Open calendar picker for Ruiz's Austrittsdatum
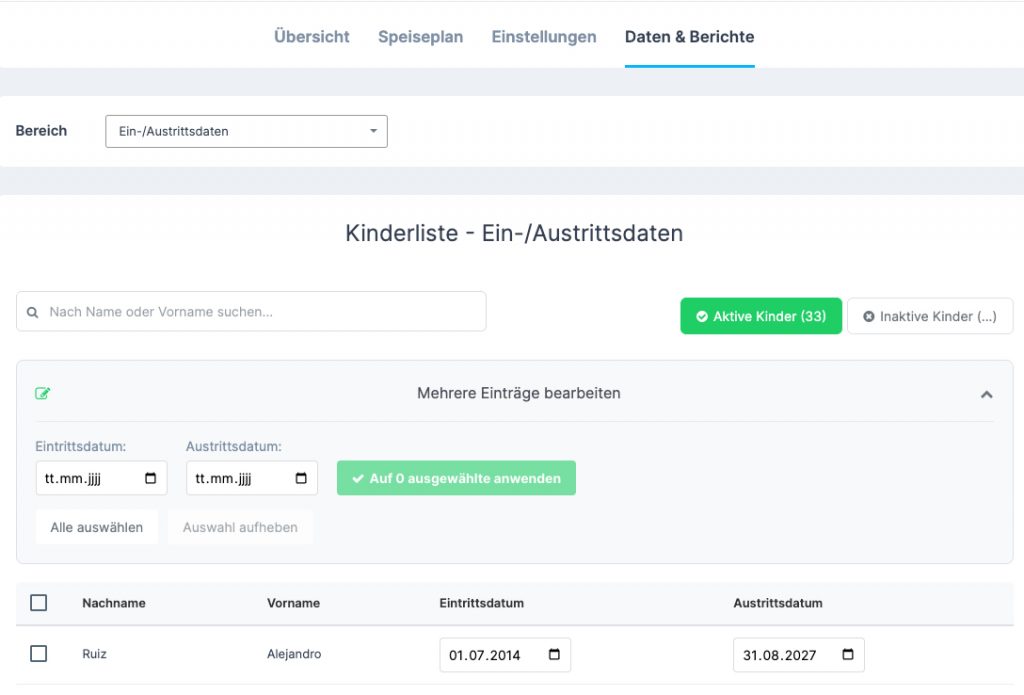This screenshot has width=1024, height=695. click(848, 655)
